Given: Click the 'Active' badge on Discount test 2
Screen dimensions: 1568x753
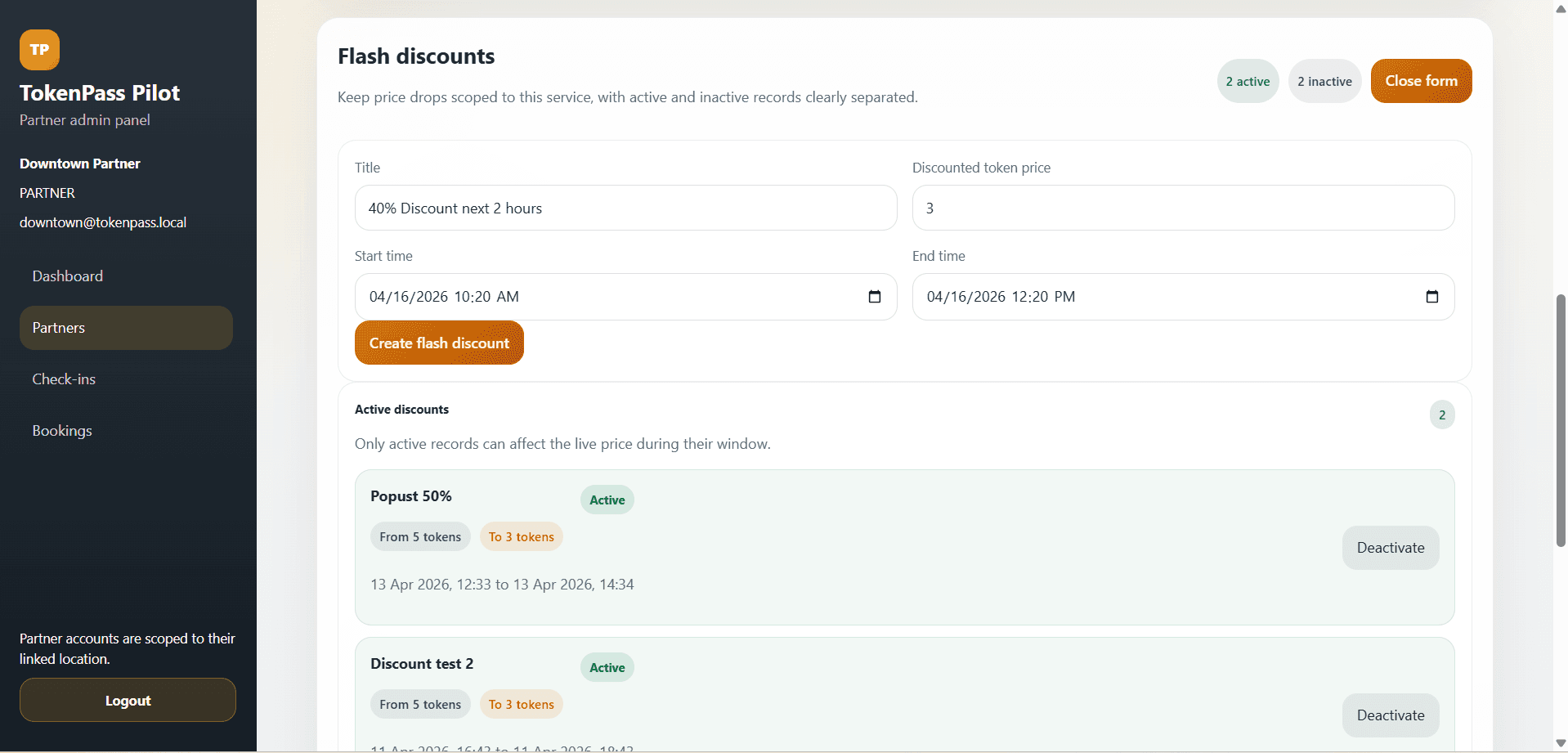Looking at the screenshot, I should click(x=606, y=667).
